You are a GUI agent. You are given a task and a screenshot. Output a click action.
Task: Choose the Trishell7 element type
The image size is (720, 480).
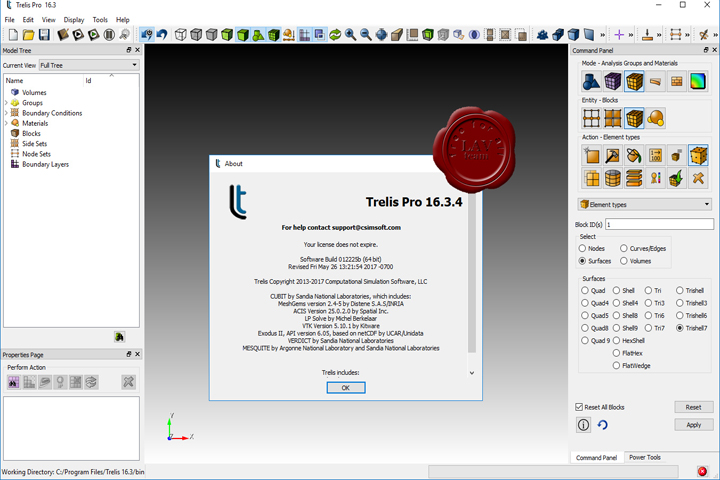tap(680, 328)
